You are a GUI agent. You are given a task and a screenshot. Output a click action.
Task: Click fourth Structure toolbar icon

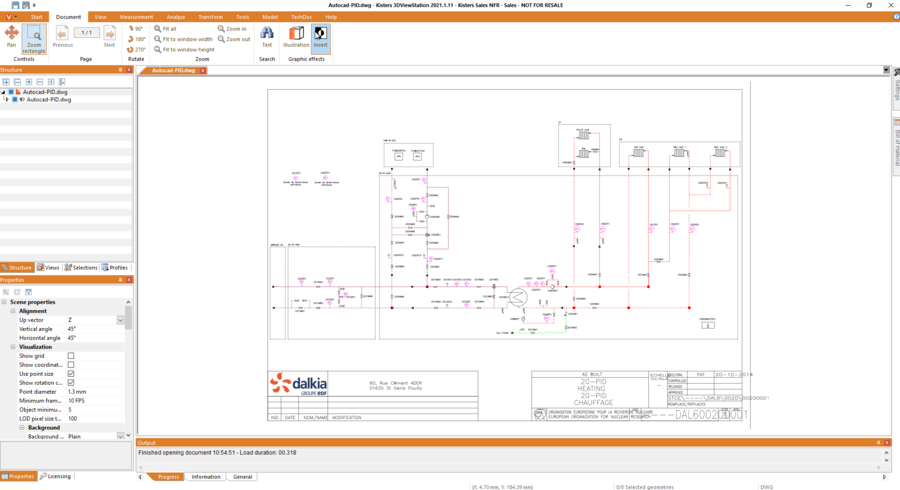40,82
